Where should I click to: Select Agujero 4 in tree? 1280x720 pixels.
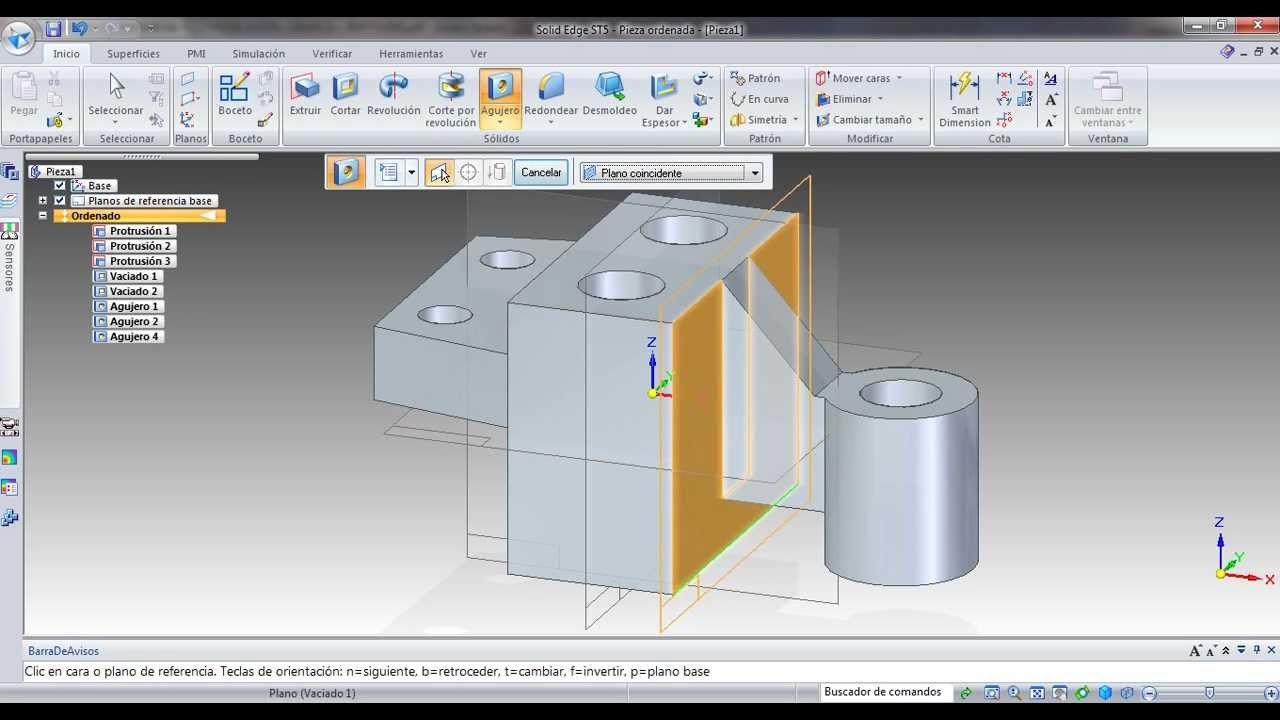(x=127, y=336)
